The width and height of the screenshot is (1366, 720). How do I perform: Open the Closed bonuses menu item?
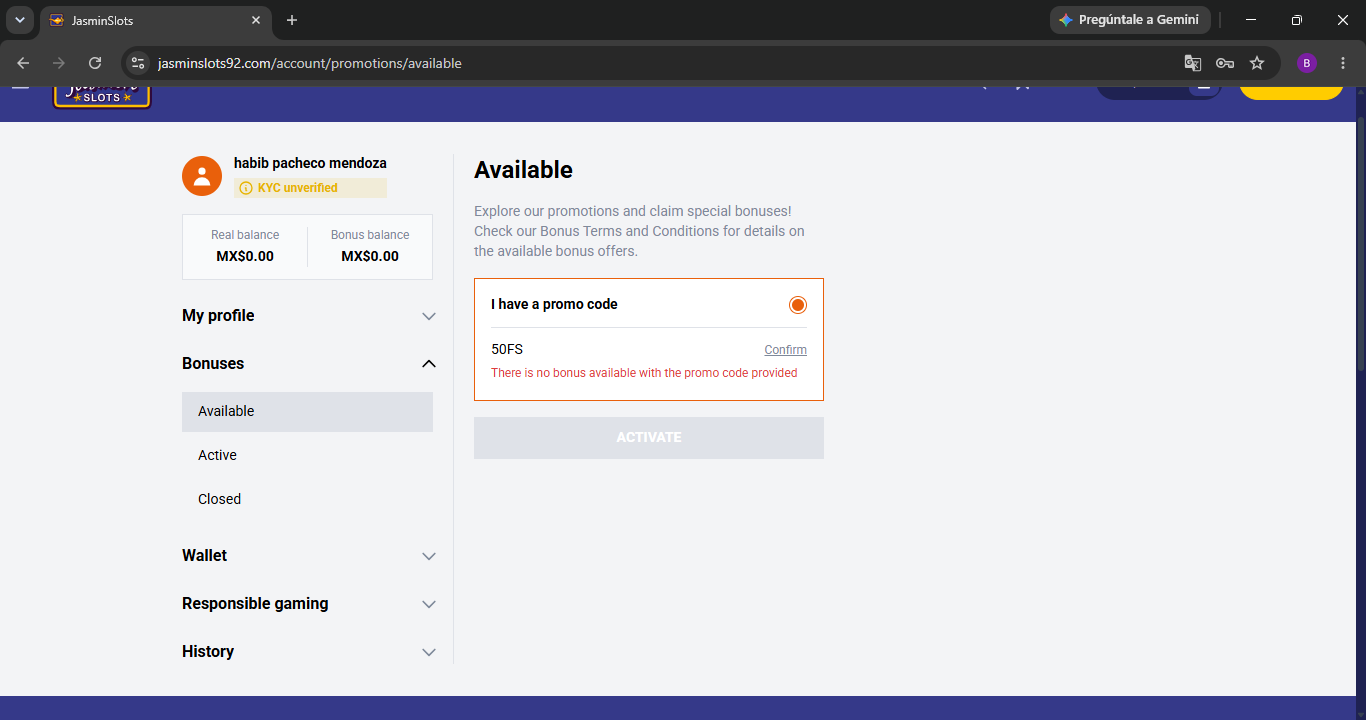coord(307,499)
